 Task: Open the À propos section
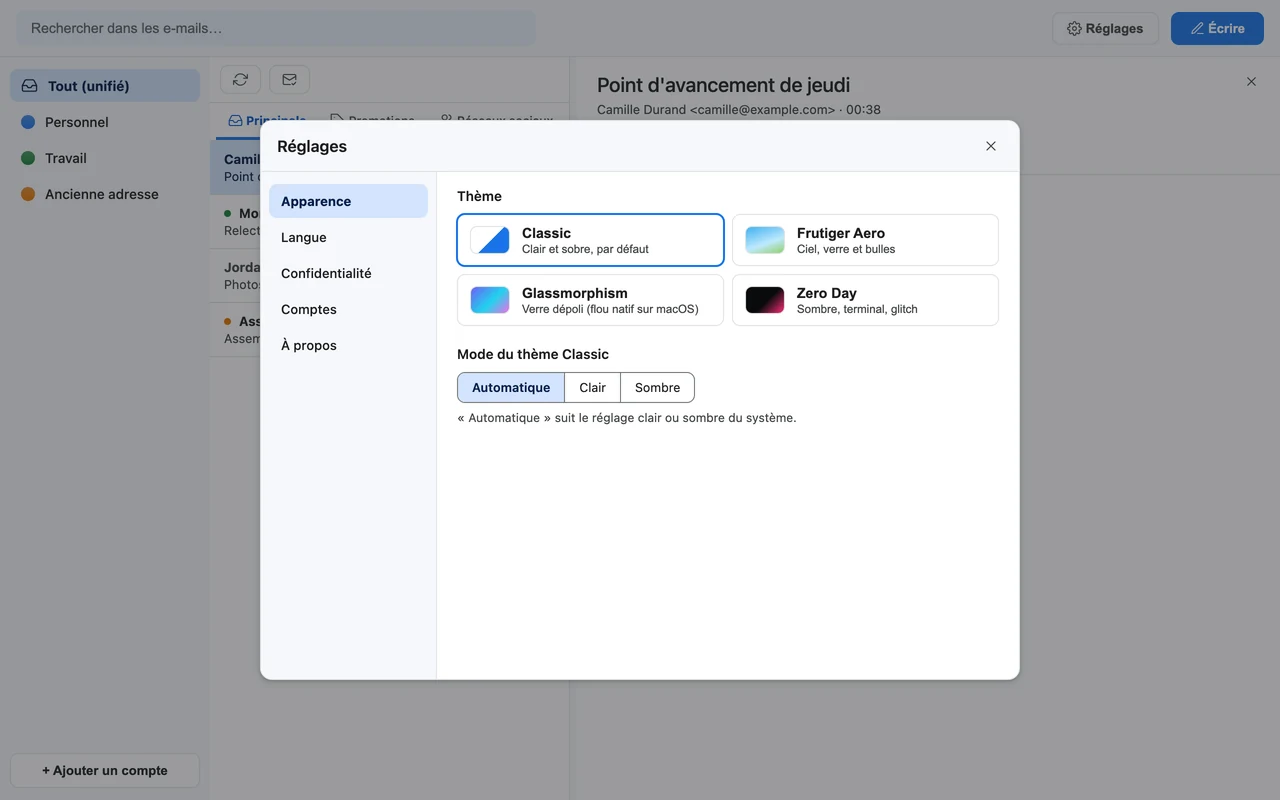[348, 345]
